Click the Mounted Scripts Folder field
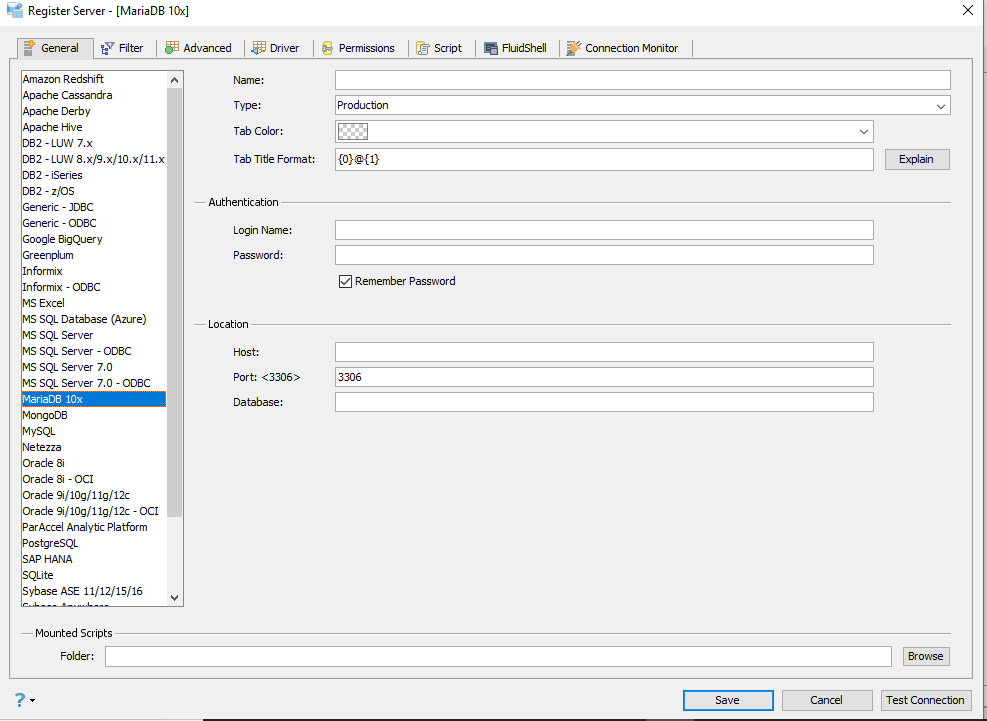 tap(499, 656)
